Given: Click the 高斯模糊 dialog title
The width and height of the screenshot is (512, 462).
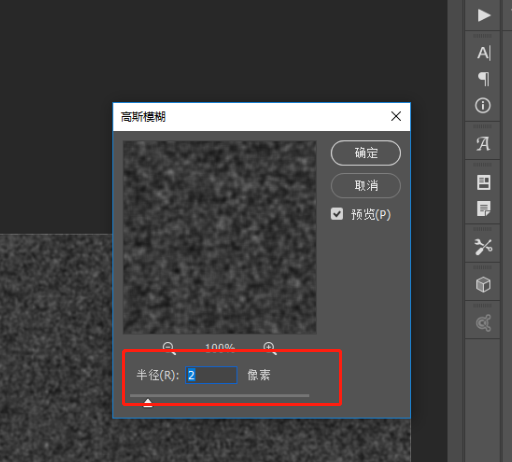Looking at the screenshot, I should pos(143,117).
